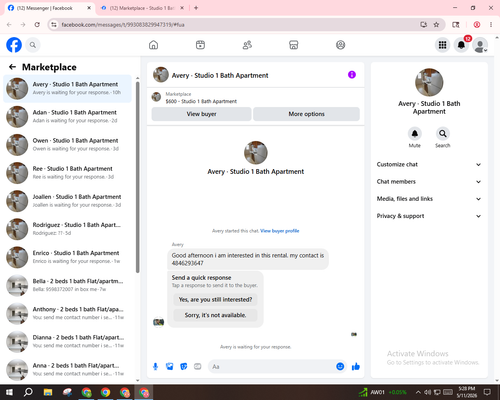This screenshot has width=500, height=400.
Task: Open Dianna - 2 beds 1 bath chat
Action: click(67, 341)
